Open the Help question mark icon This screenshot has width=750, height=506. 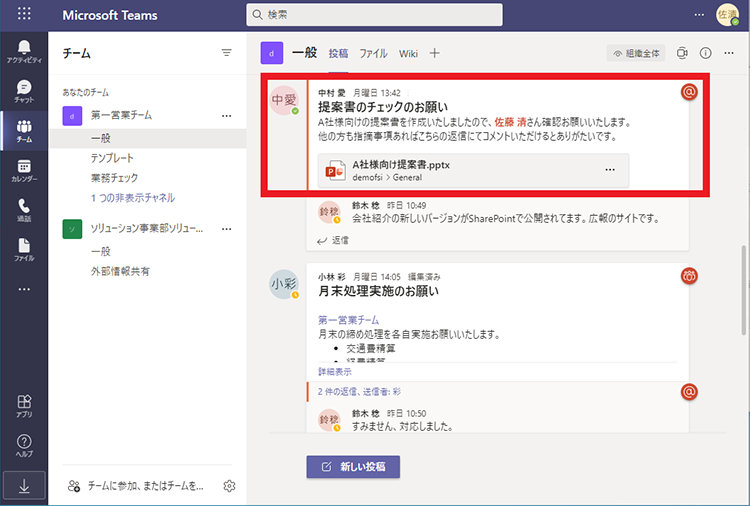24,445
